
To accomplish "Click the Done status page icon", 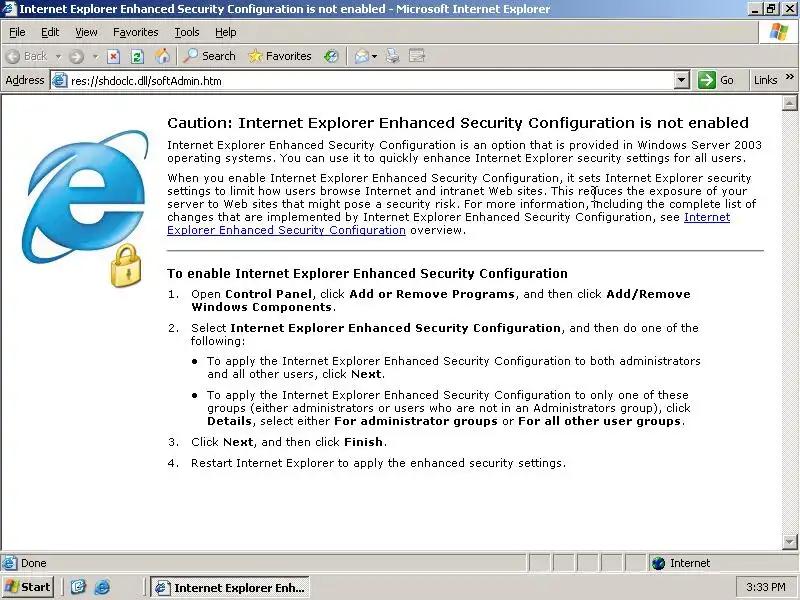I will tap(9, 563).
